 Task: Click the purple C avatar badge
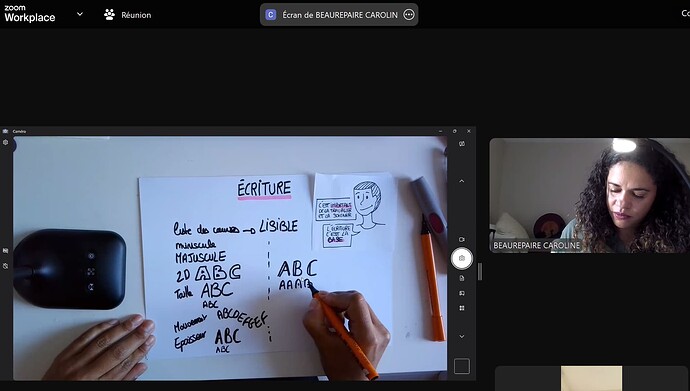[271, 15]
